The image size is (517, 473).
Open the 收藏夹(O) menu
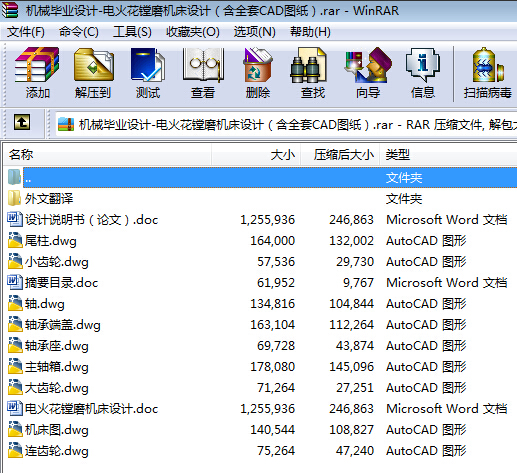click(193, 32)
